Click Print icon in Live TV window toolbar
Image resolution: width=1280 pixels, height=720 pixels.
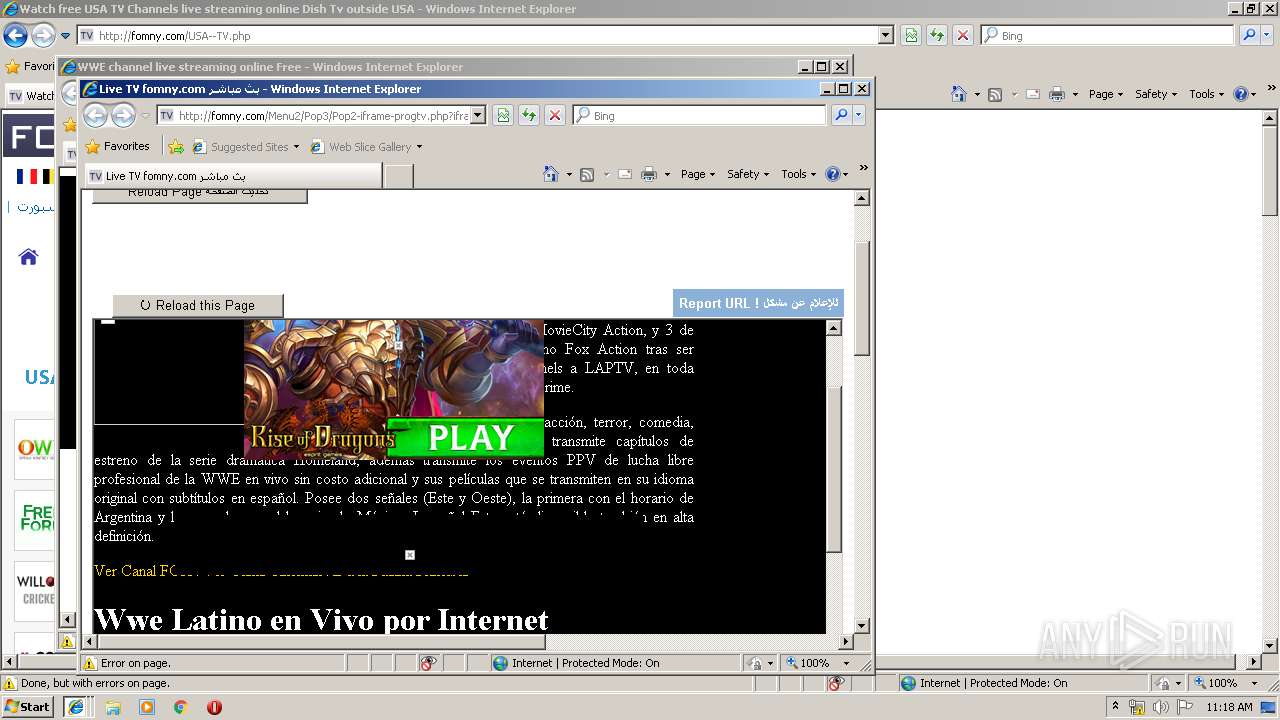coord(649,174)
